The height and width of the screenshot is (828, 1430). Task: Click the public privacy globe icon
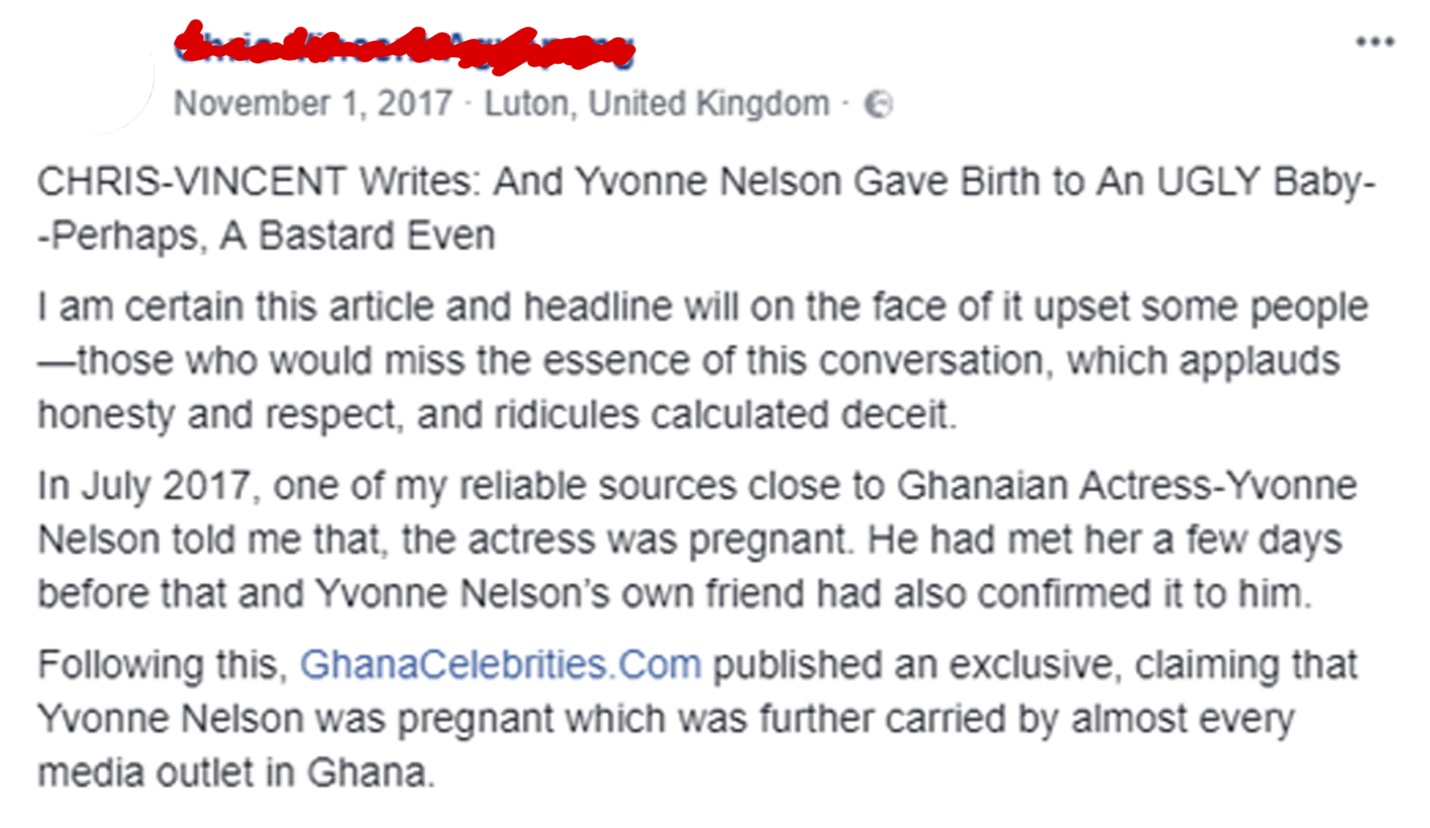878,104
